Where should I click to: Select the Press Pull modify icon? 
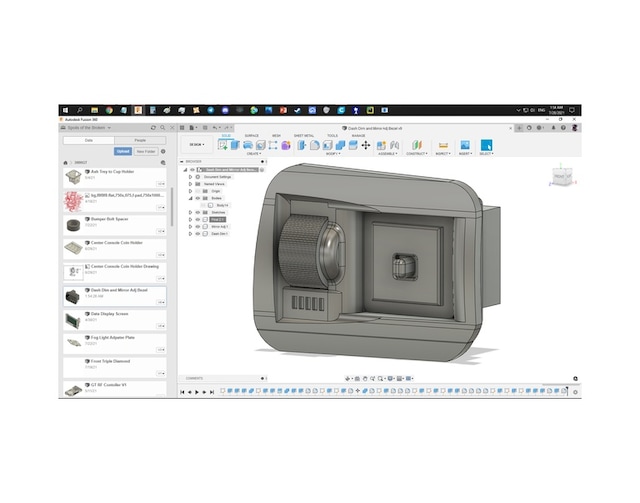click(302, 145)
